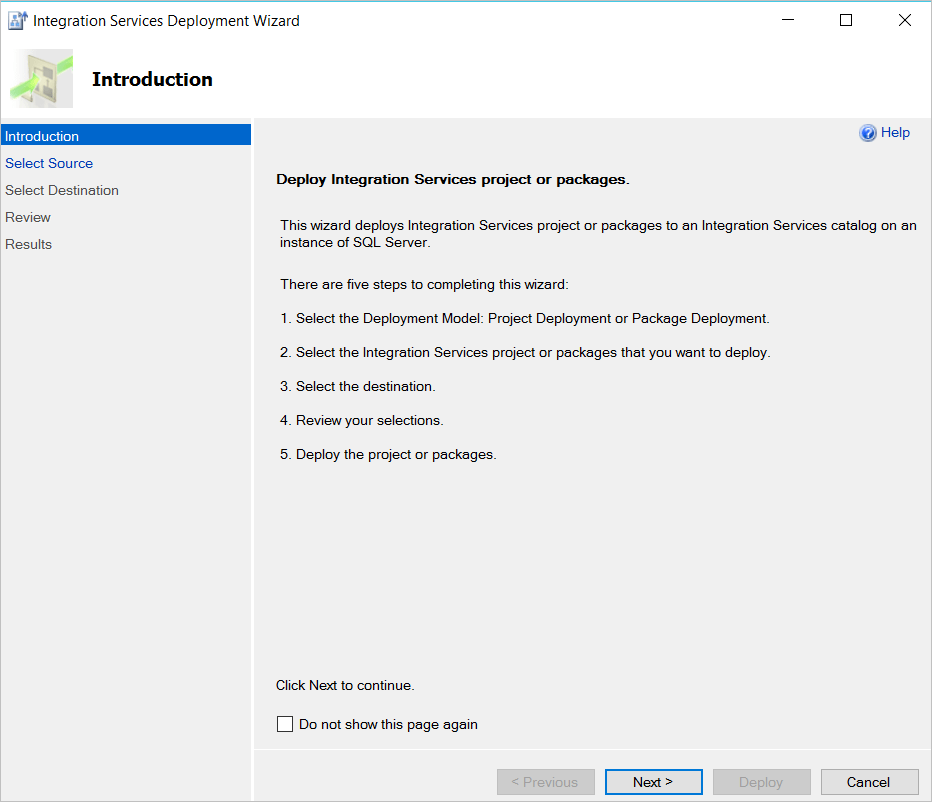Click the wizard icon in the title bar
932x802 pixels.
click(x=17, y=20)
